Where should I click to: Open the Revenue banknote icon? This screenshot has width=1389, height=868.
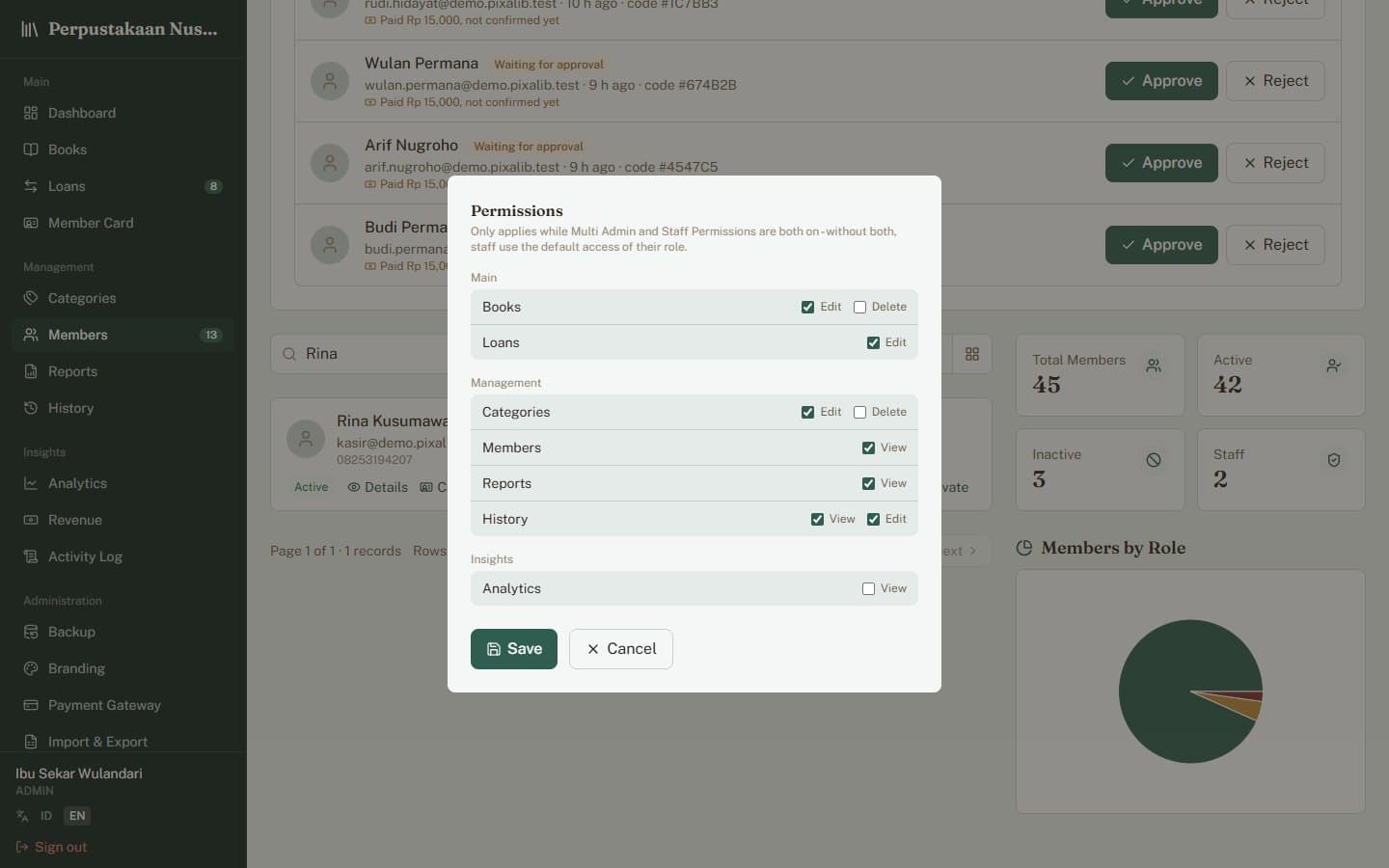(31, 520)
